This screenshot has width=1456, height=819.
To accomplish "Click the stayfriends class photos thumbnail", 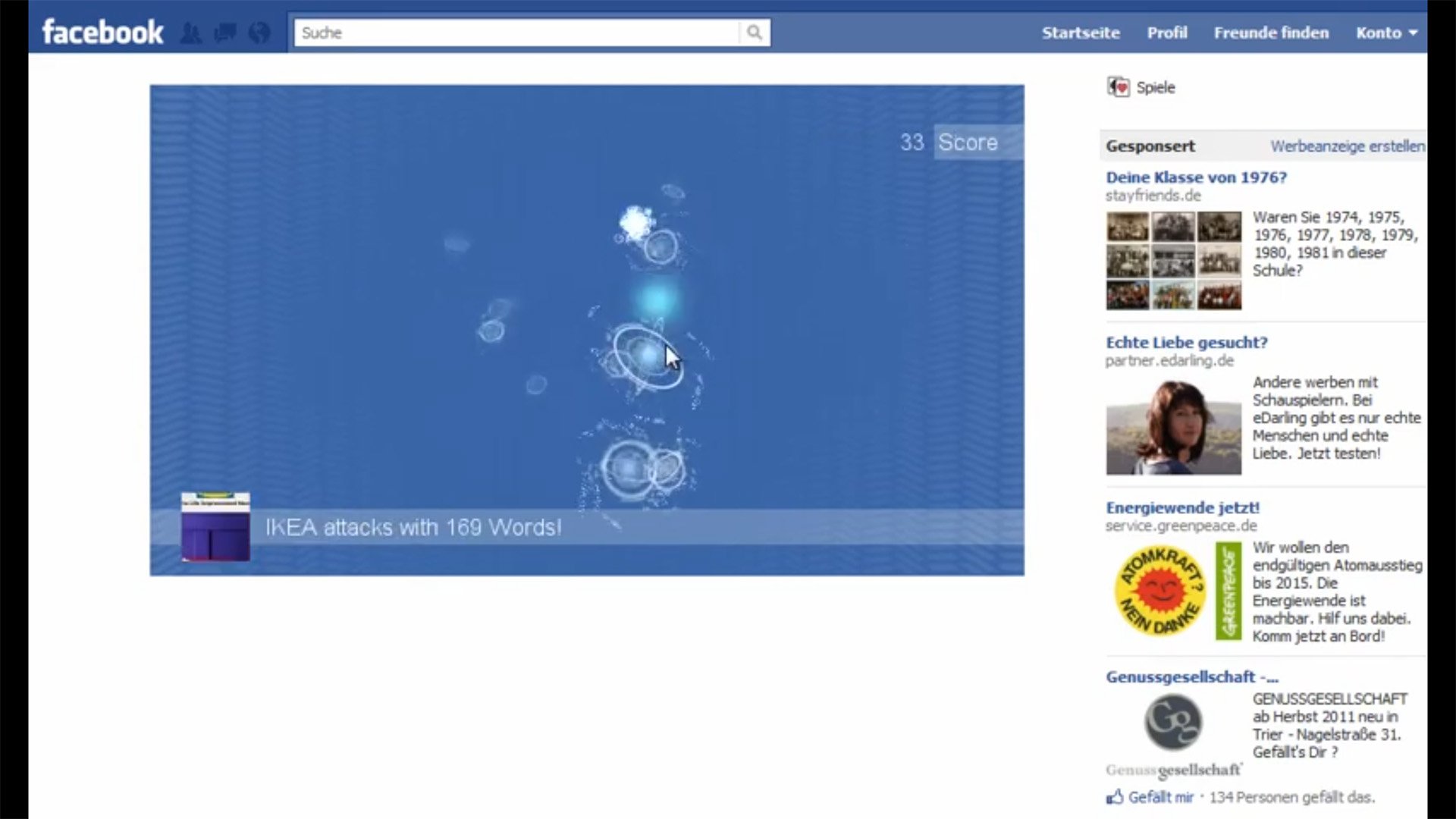I will tap(1173, 260).
